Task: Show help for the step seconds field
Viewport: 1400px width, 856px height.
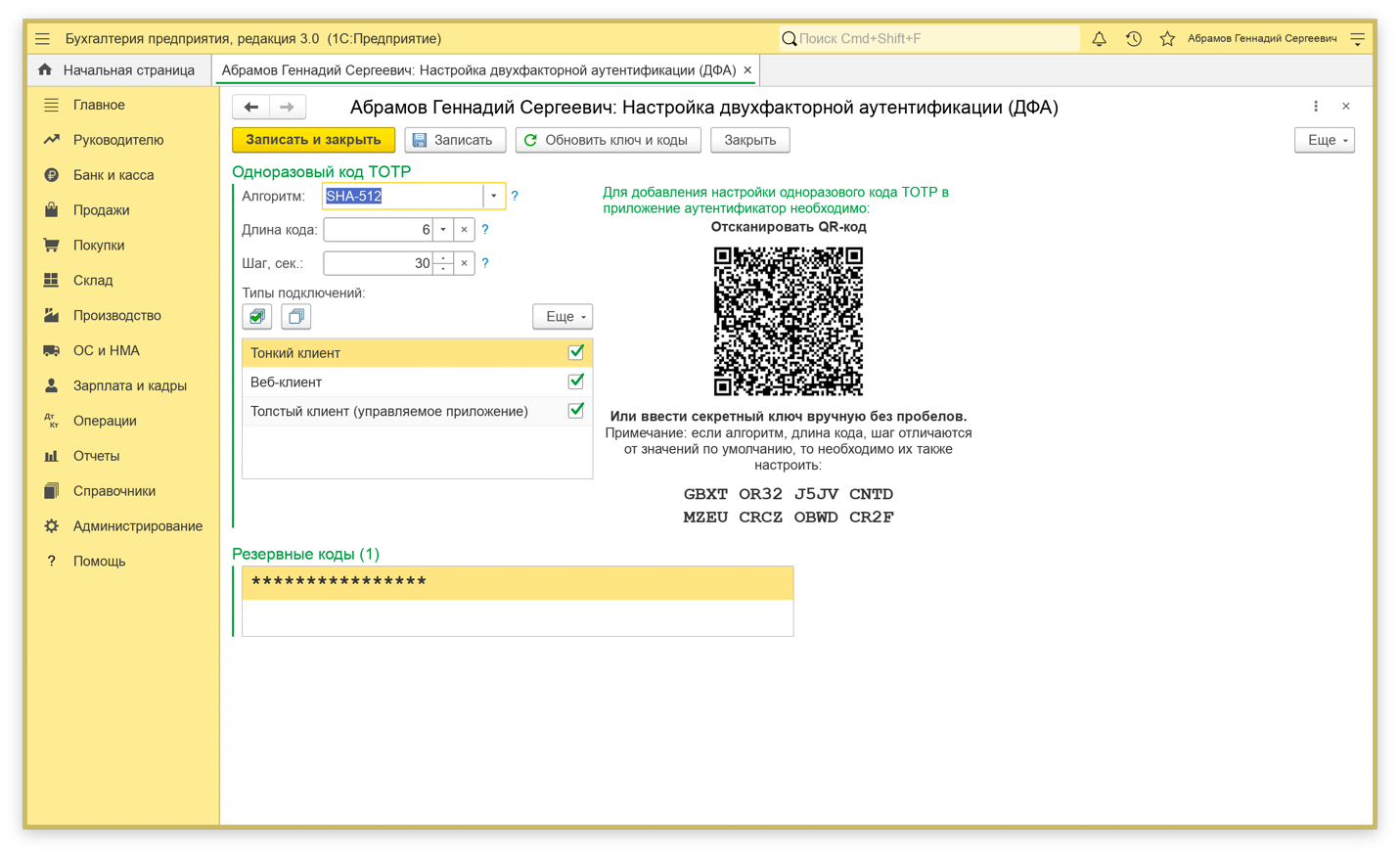Action: click(485, 263)
